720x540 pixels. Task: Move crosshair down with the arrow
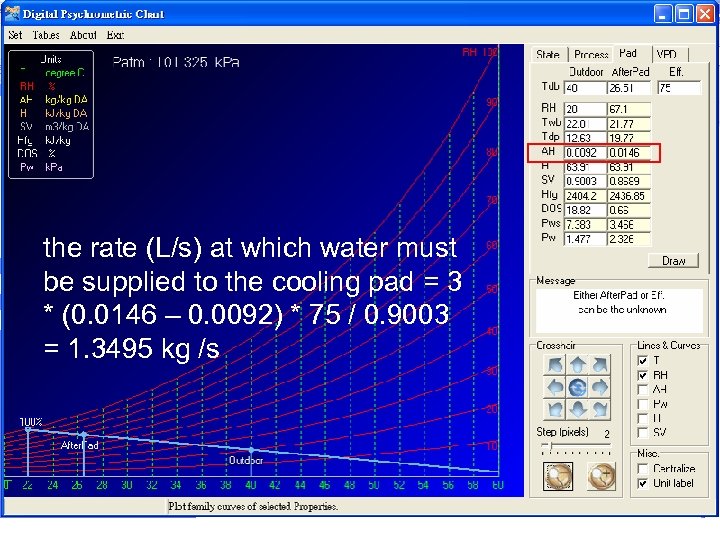tap(577, 409)
